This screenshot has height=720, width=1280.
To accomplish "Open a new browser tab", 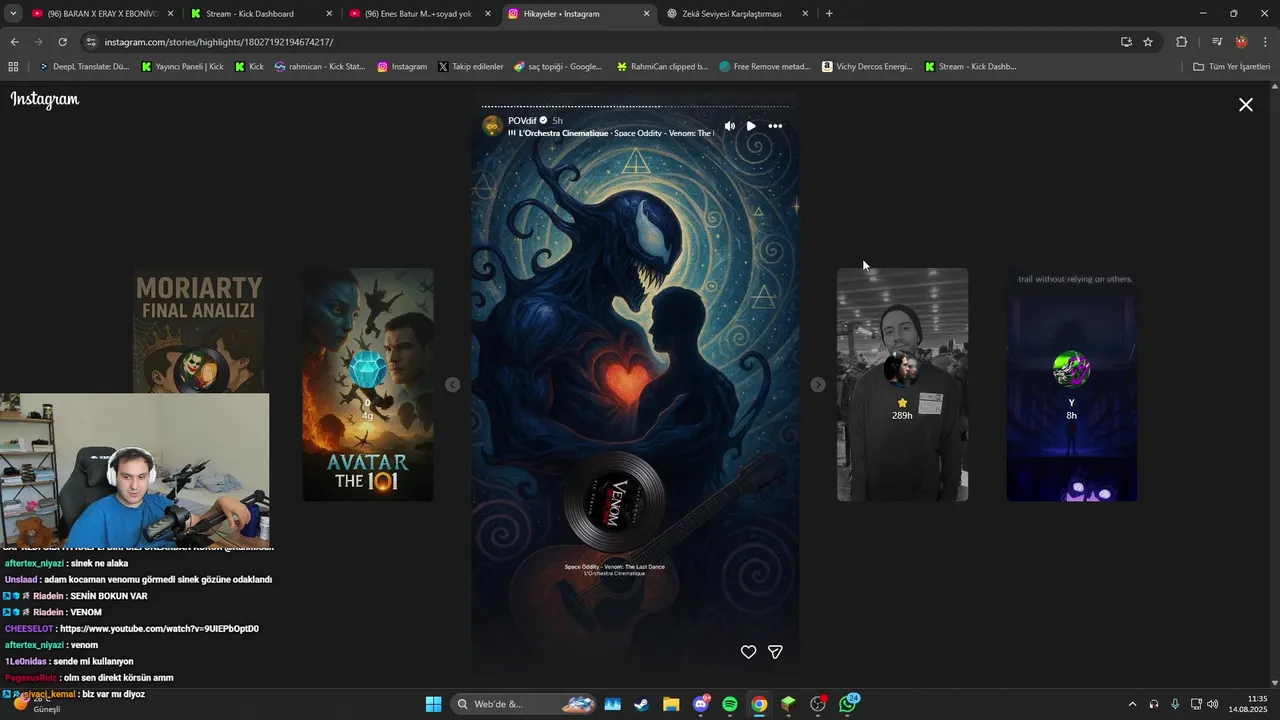I will (829, 14).
